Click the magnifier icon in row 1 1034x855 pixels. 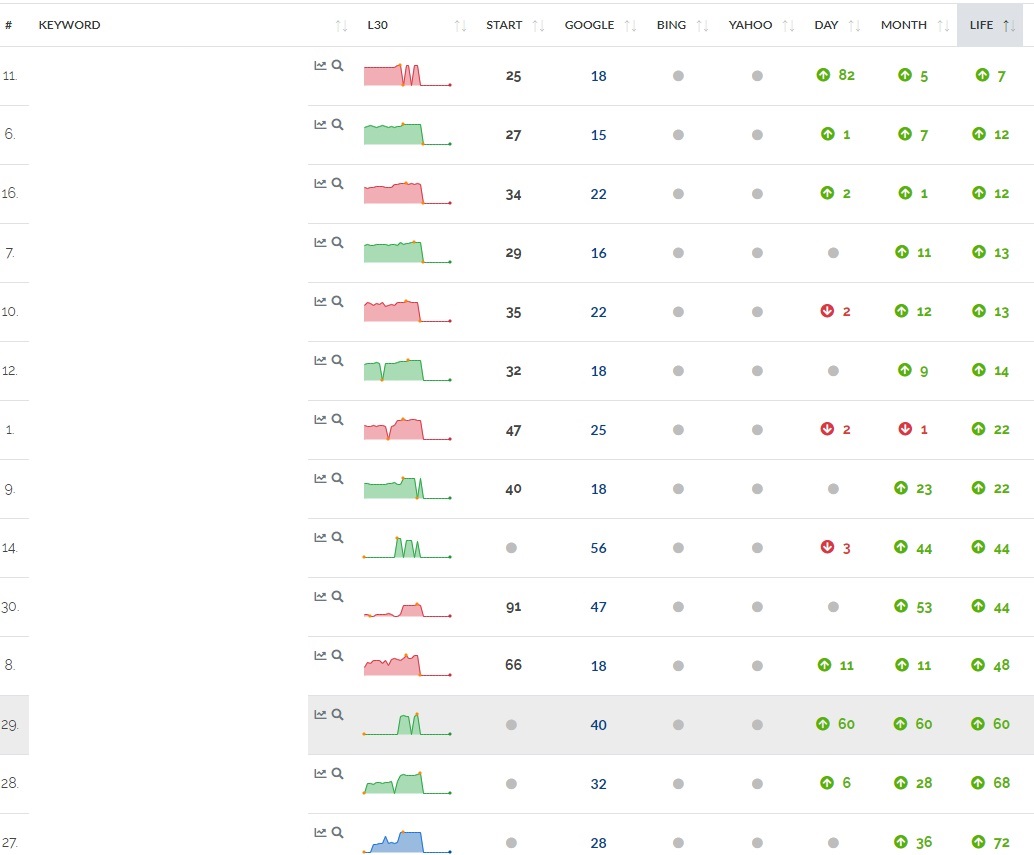tap(338, 419)
